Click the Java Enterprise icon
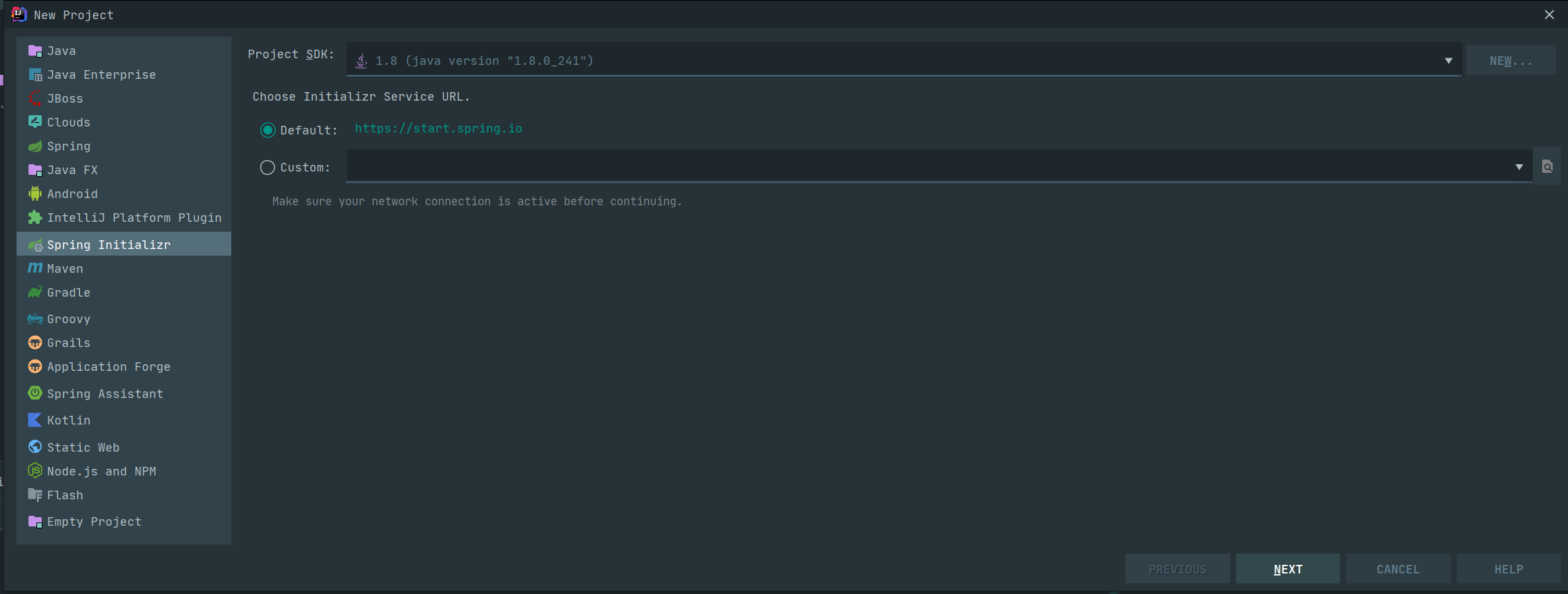Image resolution: width=1568 pixels, height=594 pixels. click(x=35, y=75)
